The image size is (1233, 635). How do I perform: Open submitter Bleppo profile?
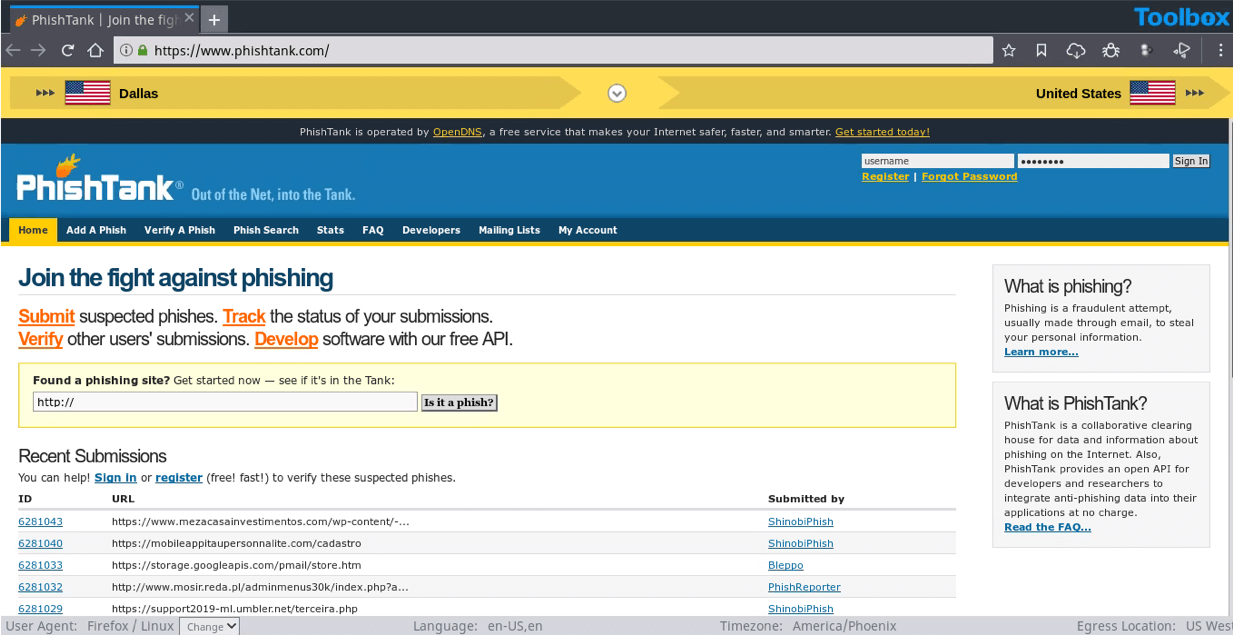(785, 565)
